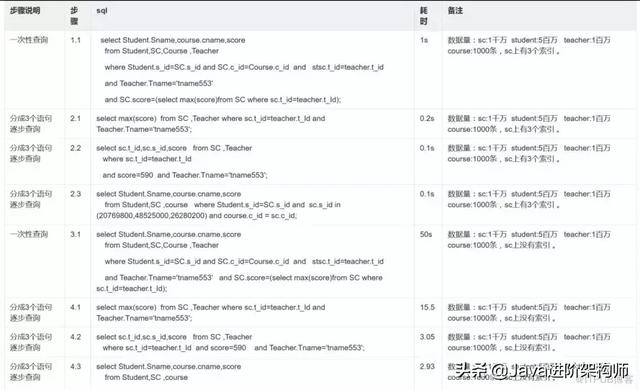Click the sc上没有索引 remark in row 4.2
The width and height of the screenshot is (640, 390).
(529, 342)
